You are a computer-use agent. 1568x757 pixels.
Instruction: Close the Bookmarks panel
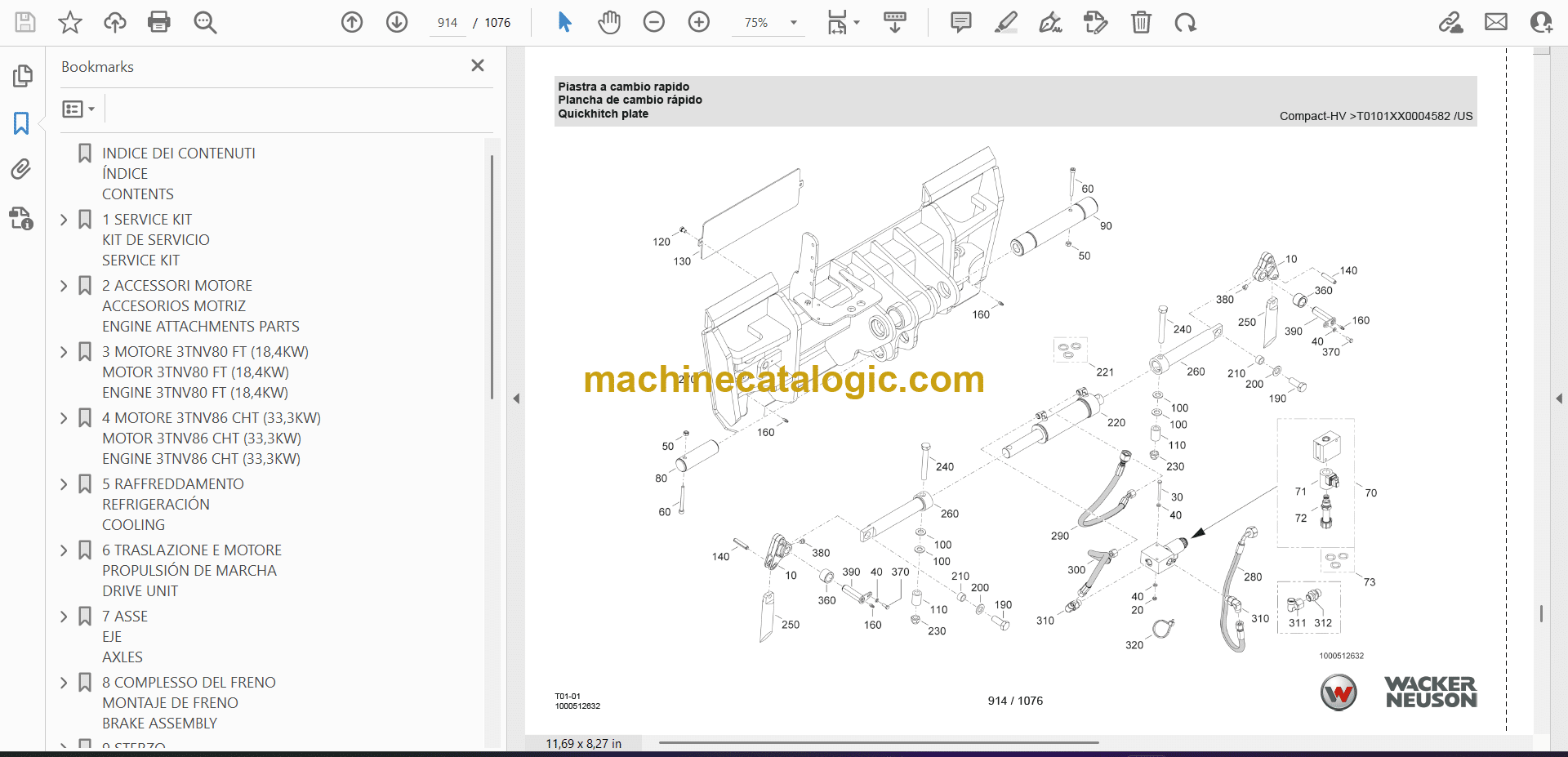pyautogui.click(x=478, y=65)
